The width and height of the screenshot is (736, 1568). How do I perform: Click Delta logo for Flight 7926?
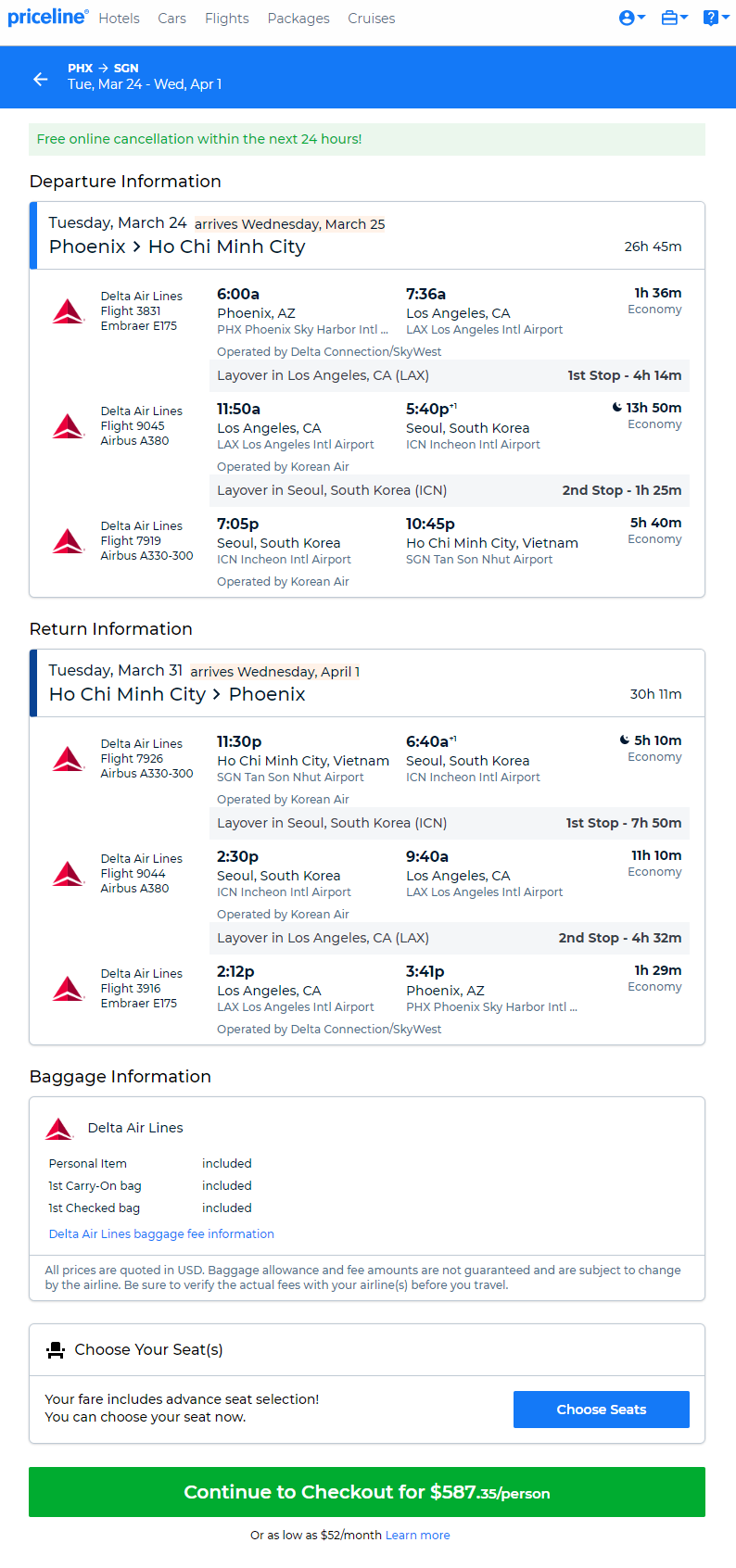pos(69,759)
